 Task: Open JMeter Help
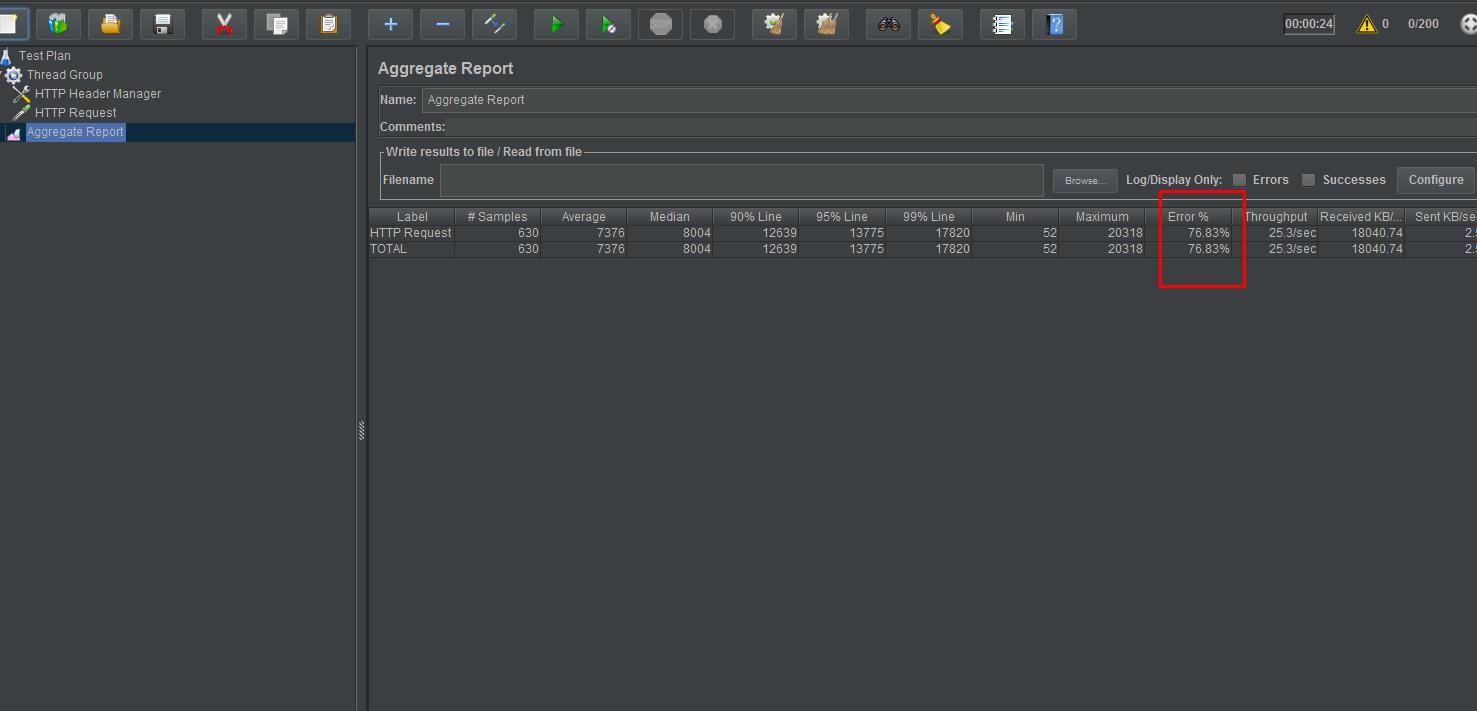(x=1054, y=24)
